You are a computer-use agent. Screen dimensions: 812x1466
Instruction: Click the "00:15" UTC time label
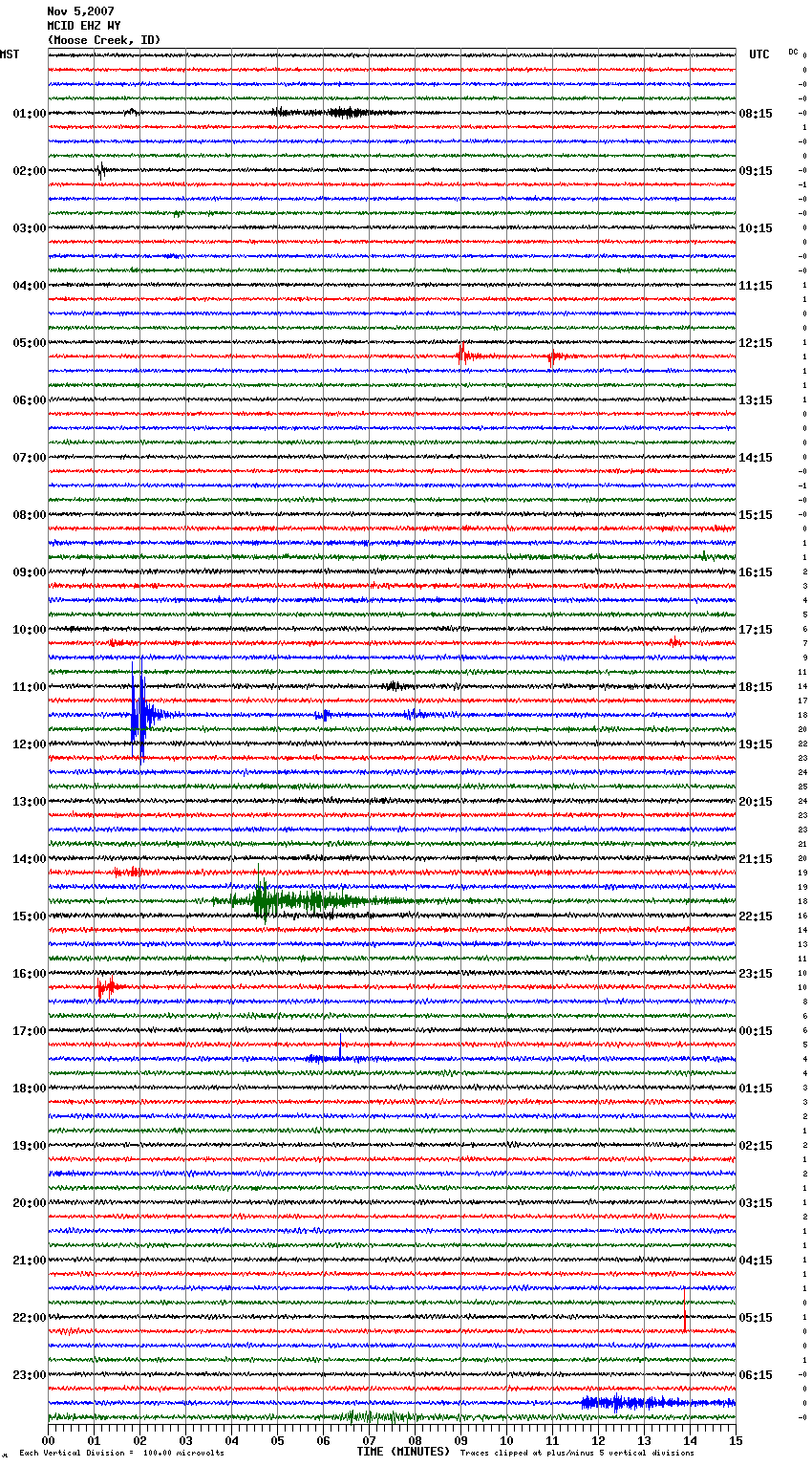point(756,1031)
